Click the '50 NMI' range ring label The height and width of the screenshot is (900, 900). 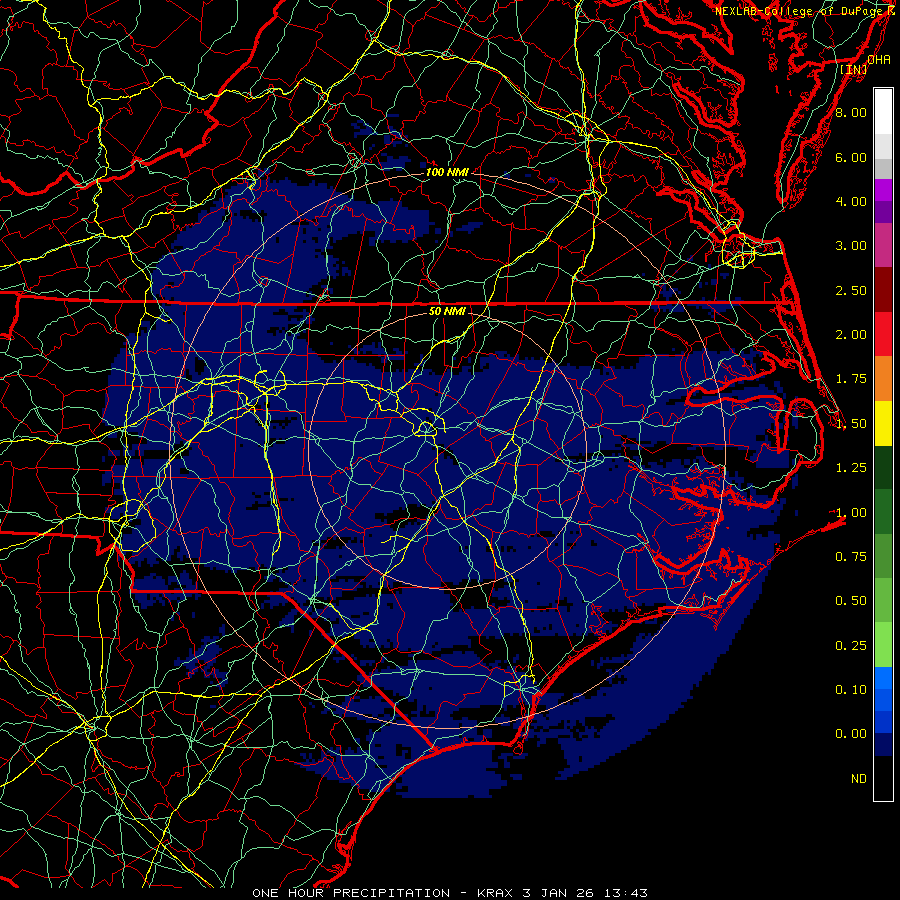(x=447, y=311)
